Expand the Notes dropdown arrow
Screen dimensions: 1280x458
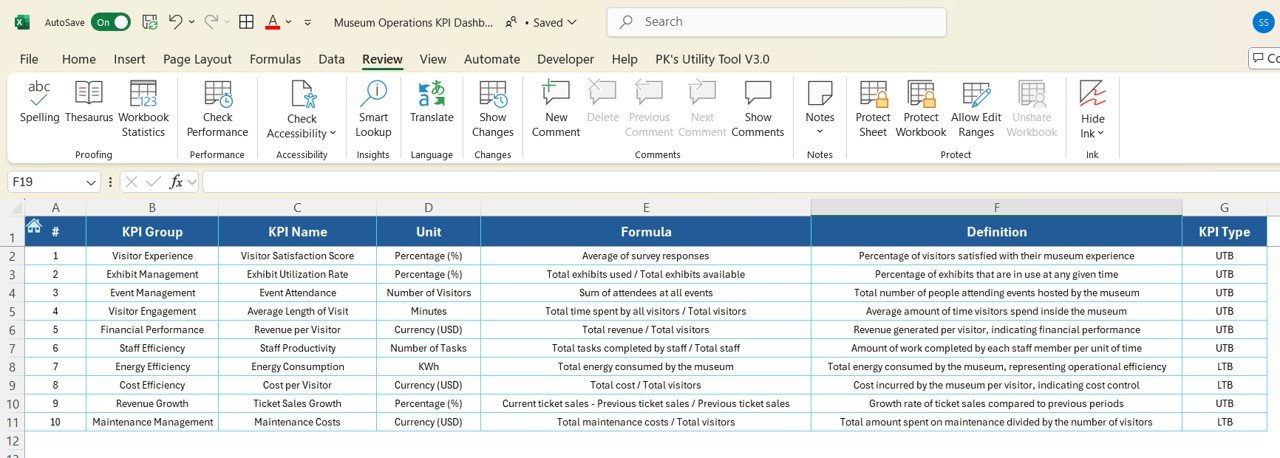pyautogui.click(x=820, y=133)
